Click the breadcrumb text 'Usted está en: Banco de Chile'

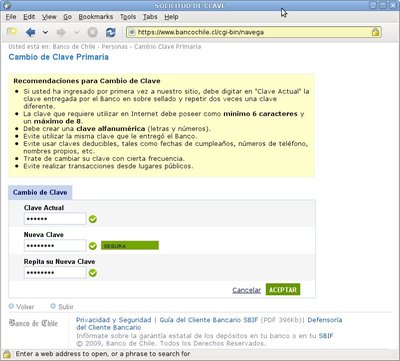pos(52,47)
